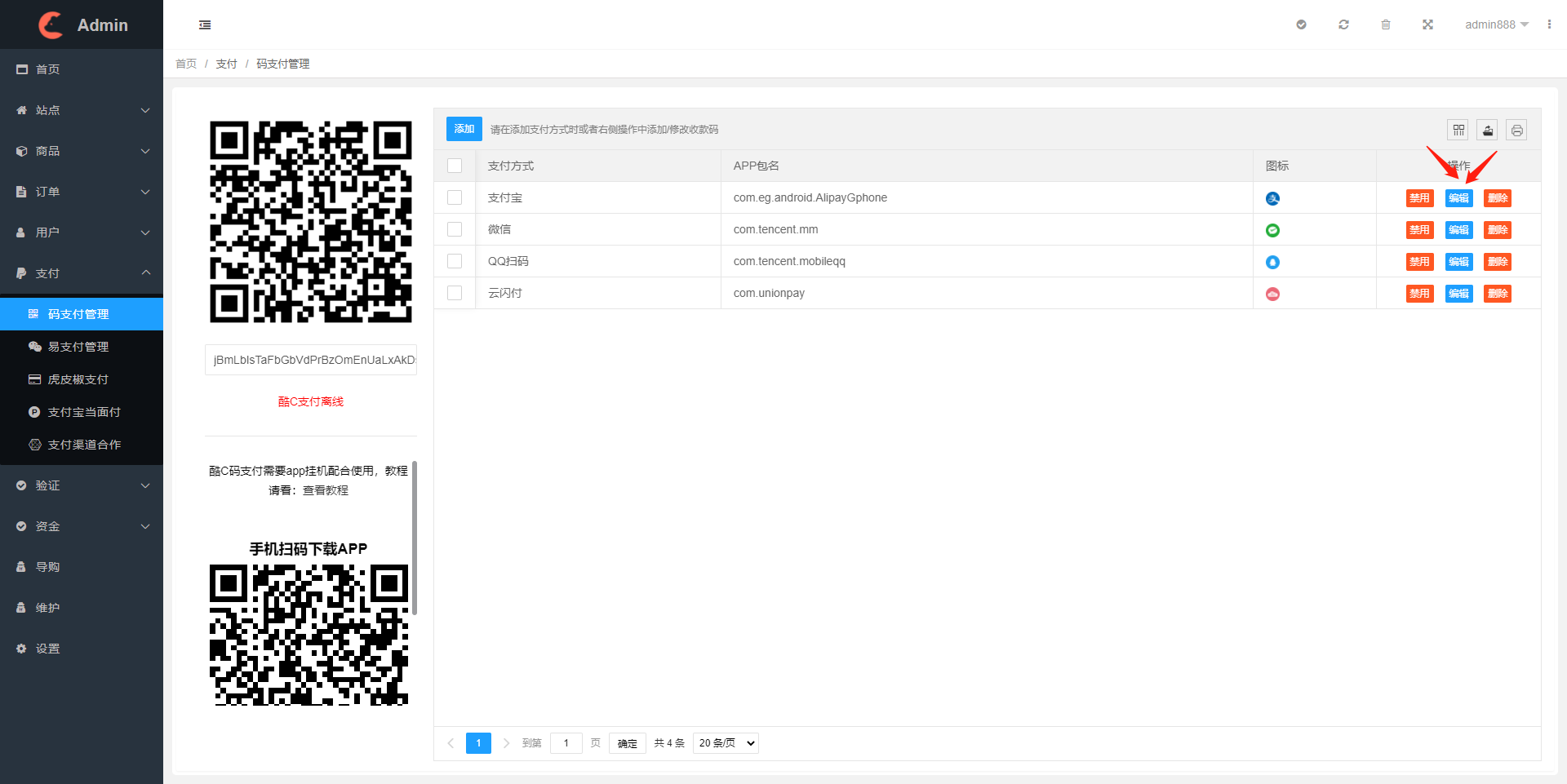Click the WeChat icon in 微信 row
Image resolution: width=1567 pixels, height=784 pixels.
point(1272,230)
